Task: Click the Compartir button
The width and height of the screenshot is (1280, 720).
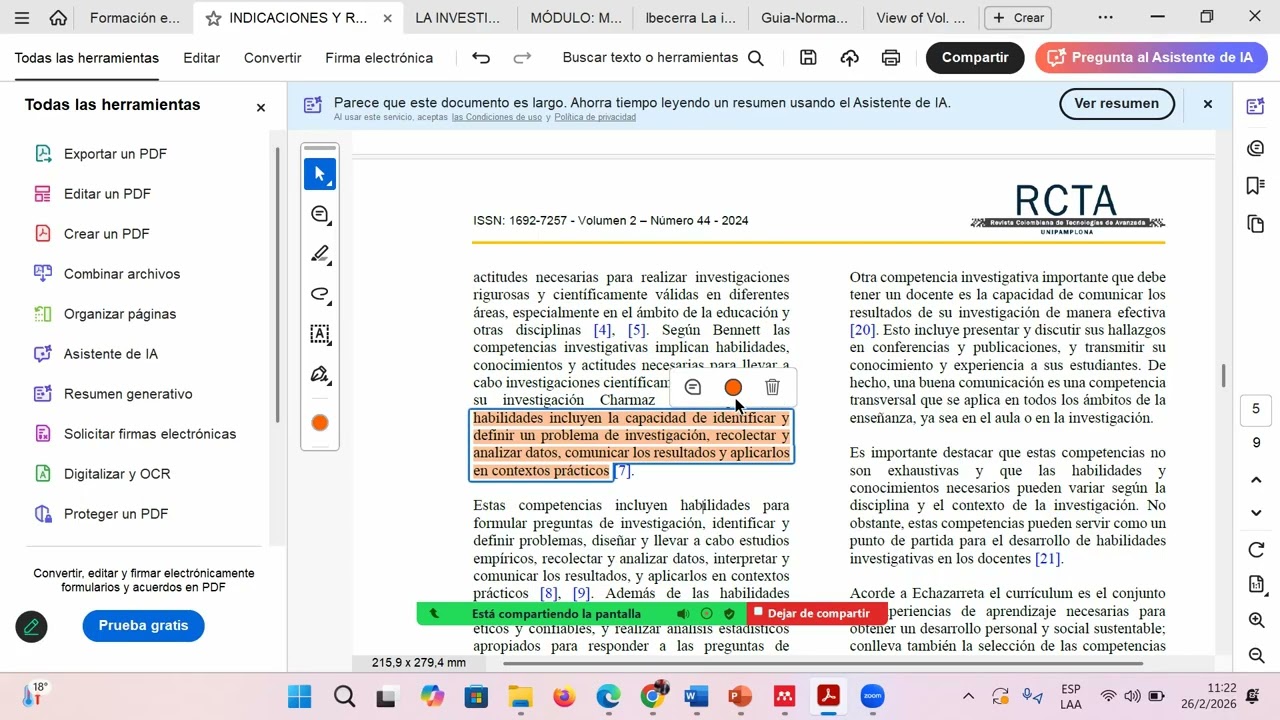Action: point(975,58)
